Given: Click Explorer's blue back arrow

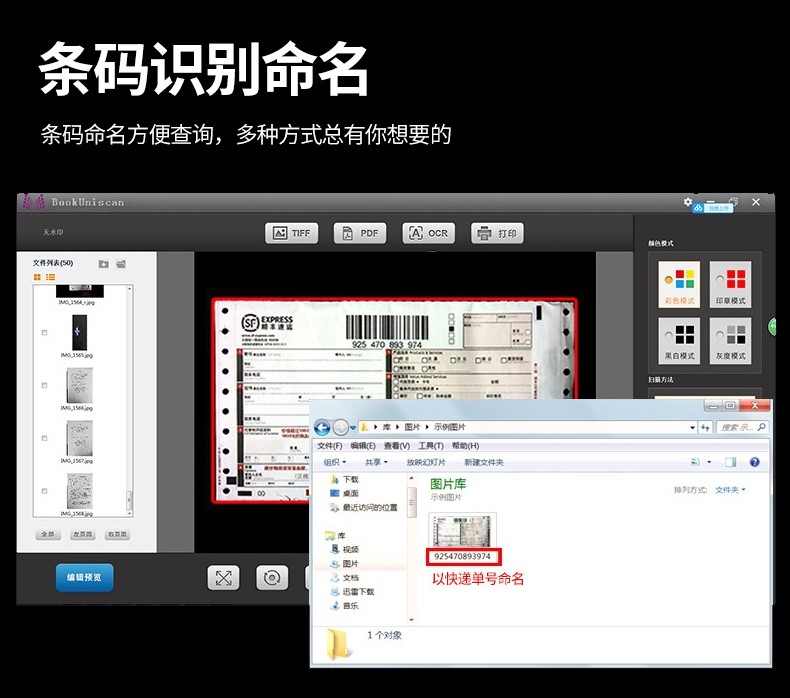Looking at the screenshot, I should [323, 427].
